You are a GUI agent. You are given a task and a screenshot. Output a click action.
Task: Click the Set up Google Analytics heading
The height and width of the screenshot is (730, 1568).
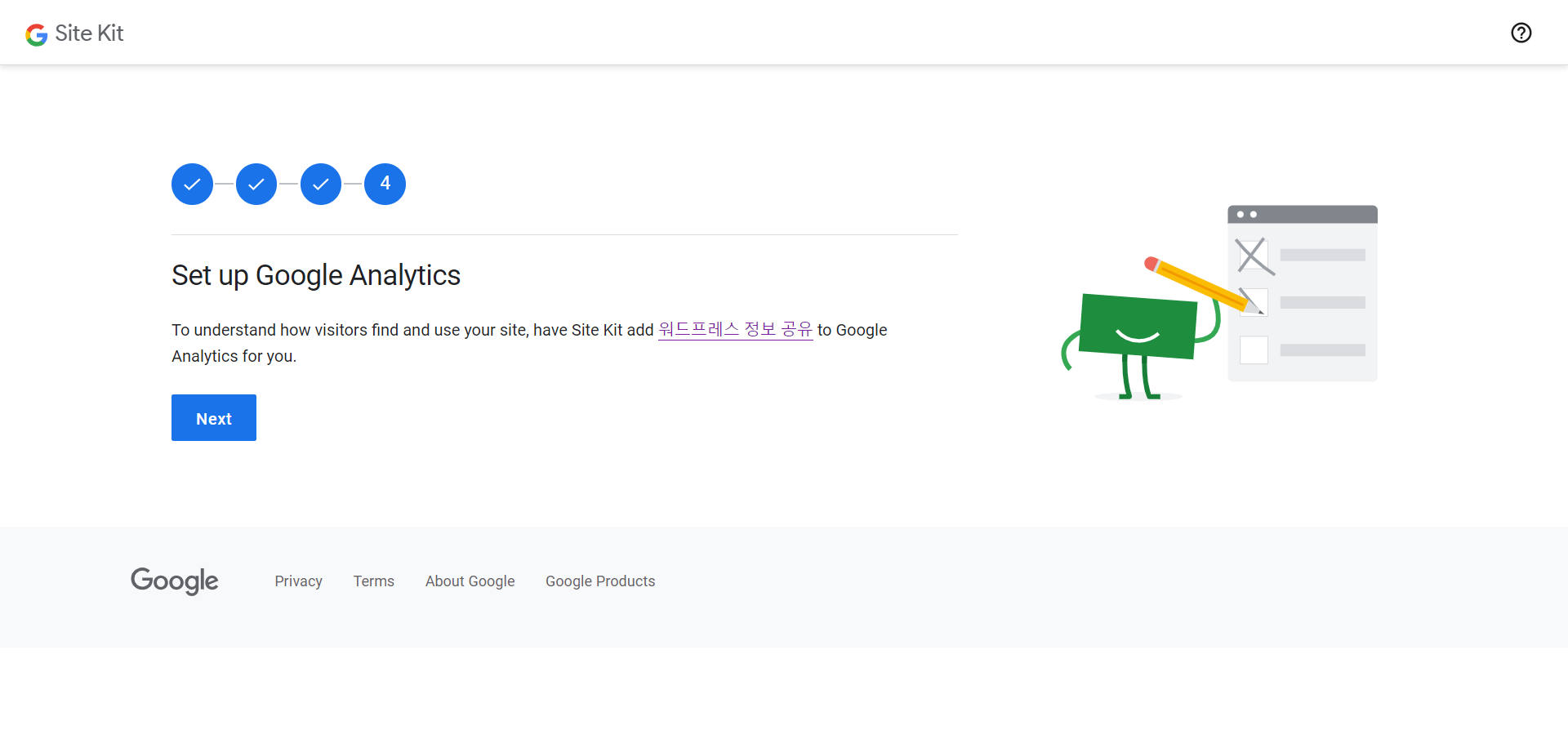(x=316, y=275)
